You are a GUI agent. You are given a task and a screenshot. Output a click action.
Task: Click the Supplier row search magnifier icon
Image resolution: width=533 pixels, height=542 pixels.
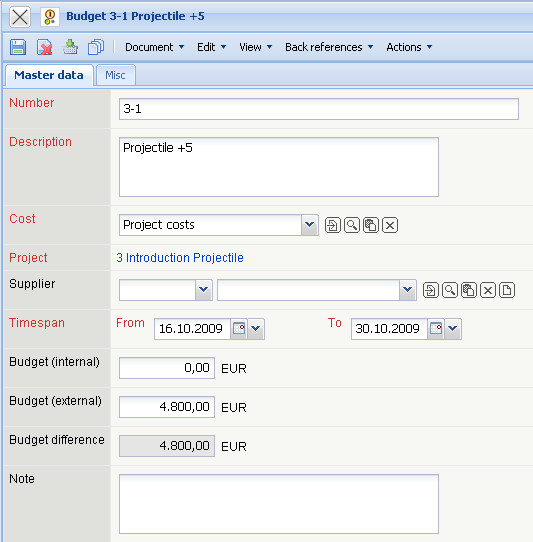click(x=450, y=290)
